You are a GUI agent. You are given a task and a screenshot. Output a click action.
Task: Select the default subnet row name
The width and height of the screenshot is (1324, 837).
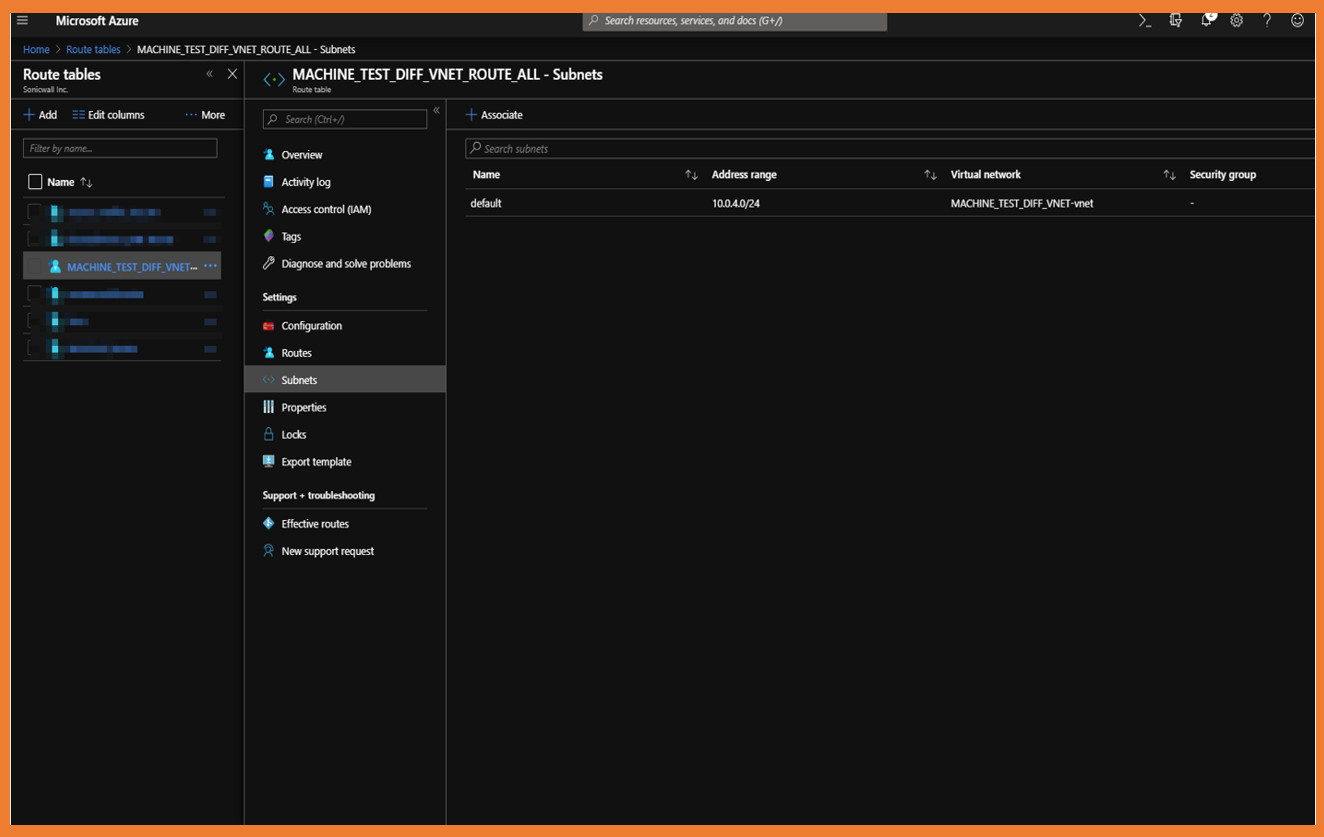pyautogui.click(x=486, y=203)
